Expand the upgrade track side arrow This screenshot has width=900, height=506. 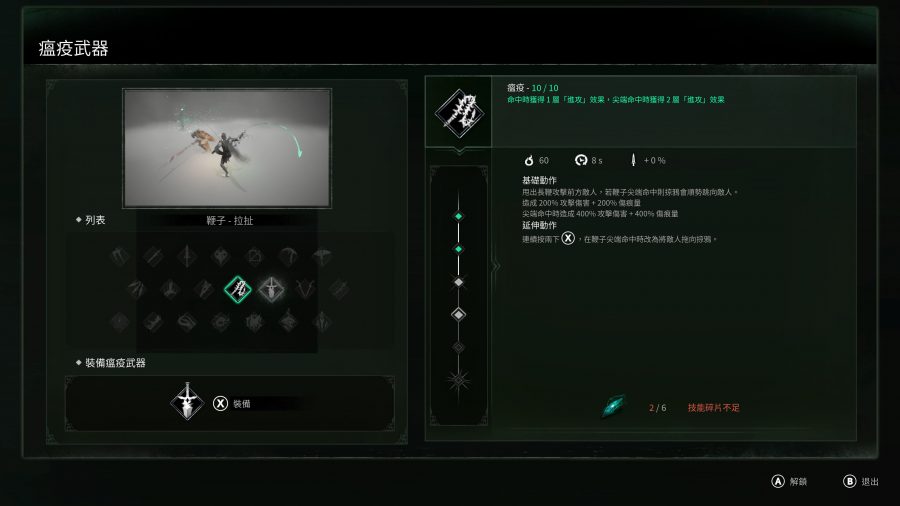point(495,266)
